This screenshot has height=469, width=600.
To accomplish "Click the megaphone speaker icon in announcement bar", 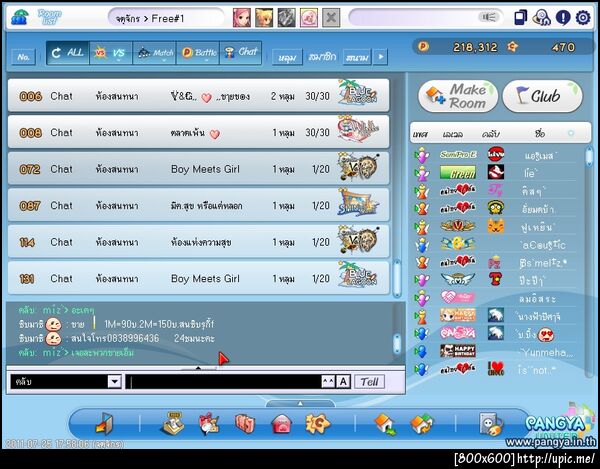I will pyautogui.click(x=489, y=17).
